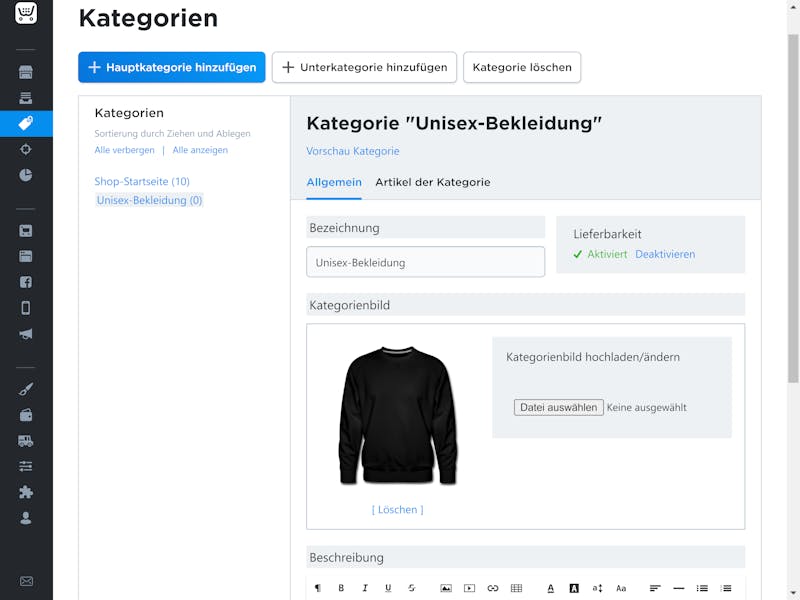The image size is (800, 600).
Task: Select the Allgemein tab
Action: point(334,182)
